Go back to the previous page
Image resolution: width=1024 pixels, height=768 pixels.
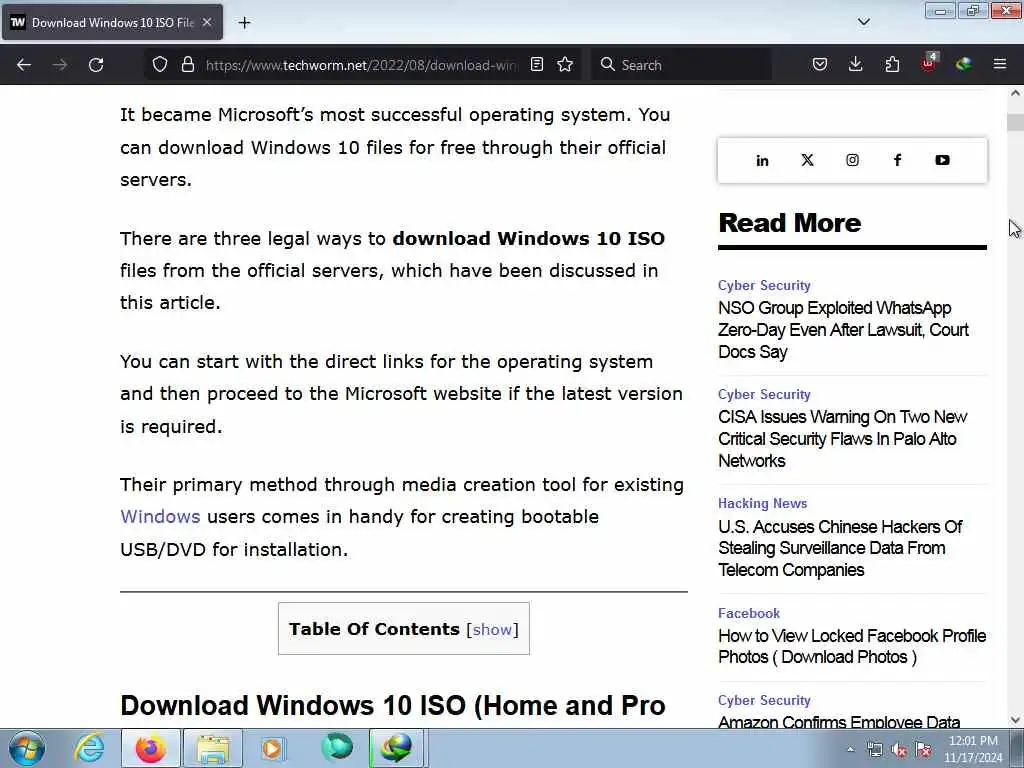click(x=24, y=65)
